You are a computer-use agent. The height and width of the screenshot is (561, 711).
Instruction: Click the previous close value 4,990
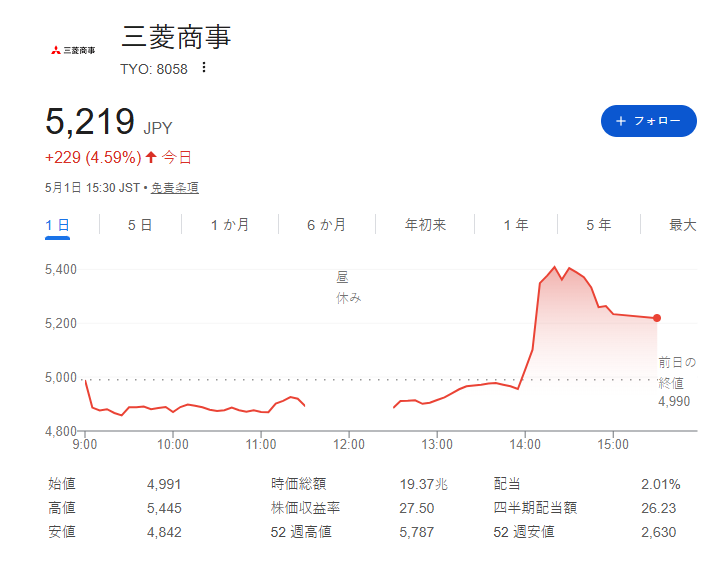(x=674, y=401)
